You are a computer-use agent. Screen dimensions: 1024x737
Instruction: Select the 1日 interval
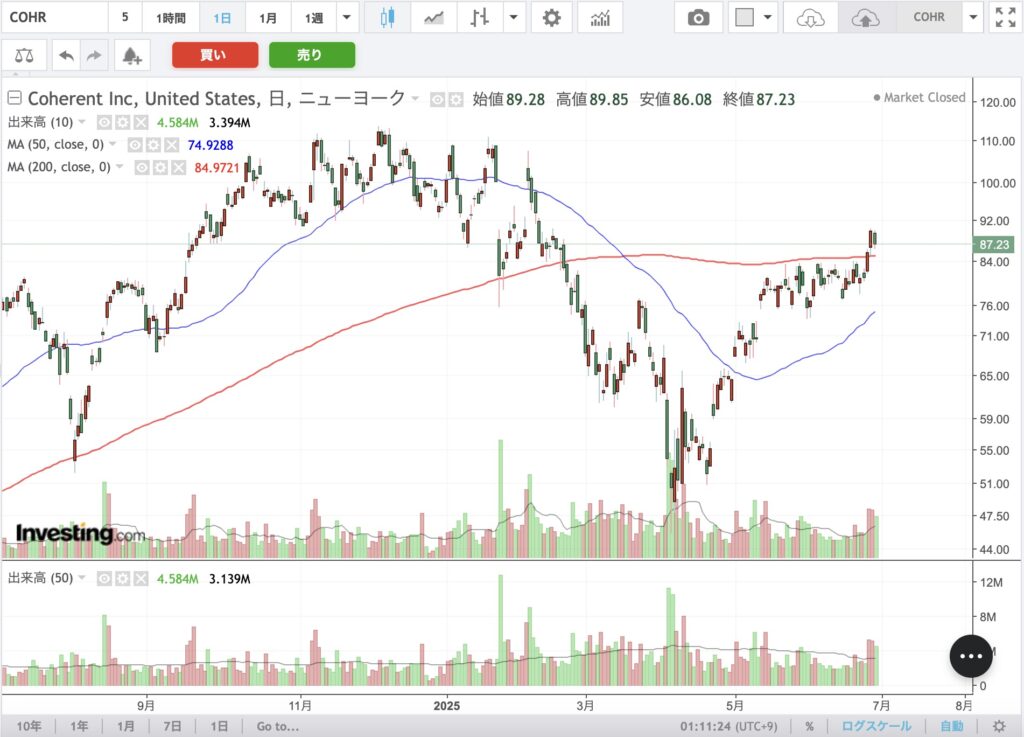[x=222, y=18]
